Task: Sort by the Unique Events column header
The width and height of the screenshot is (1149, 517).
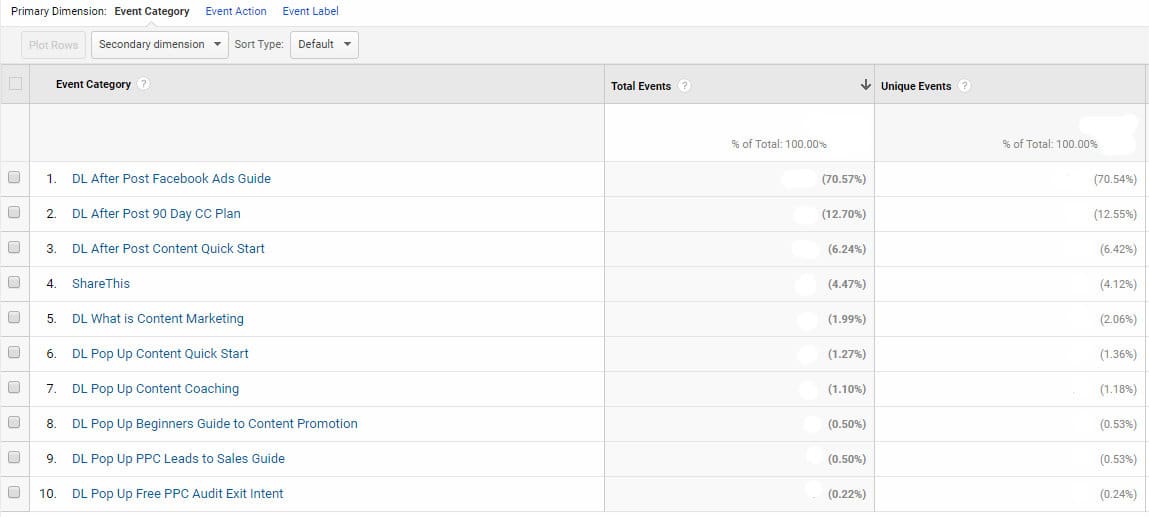Action: pos(916,86)
